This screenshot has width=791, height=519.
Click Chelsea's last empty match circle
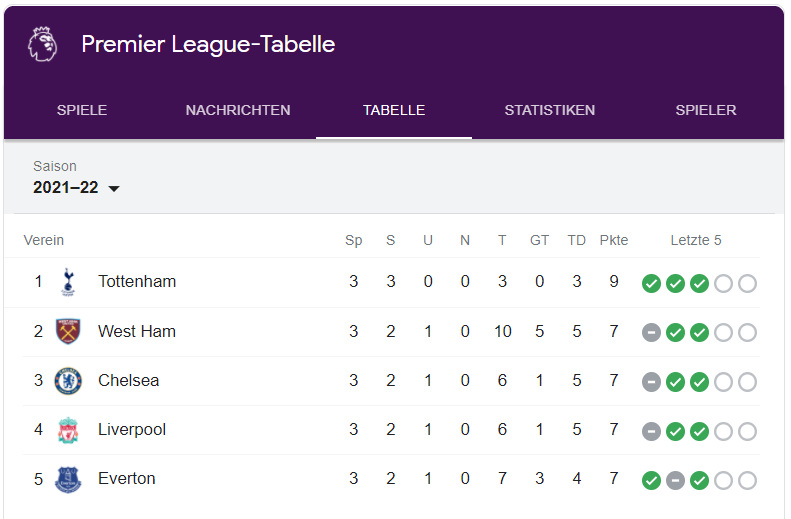[747, 382]
